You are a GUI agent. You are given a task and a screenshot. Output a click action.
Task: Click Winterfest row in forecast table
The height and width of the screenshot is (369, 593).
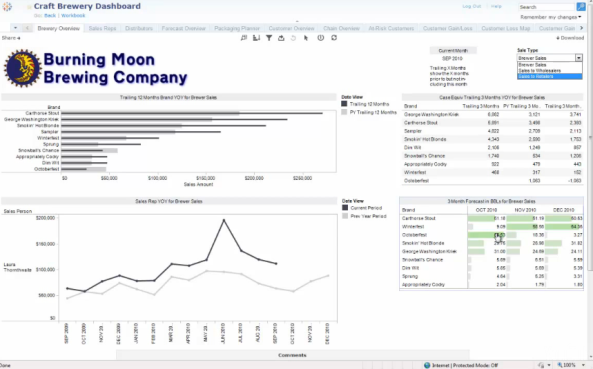click(x=491, y=226)
